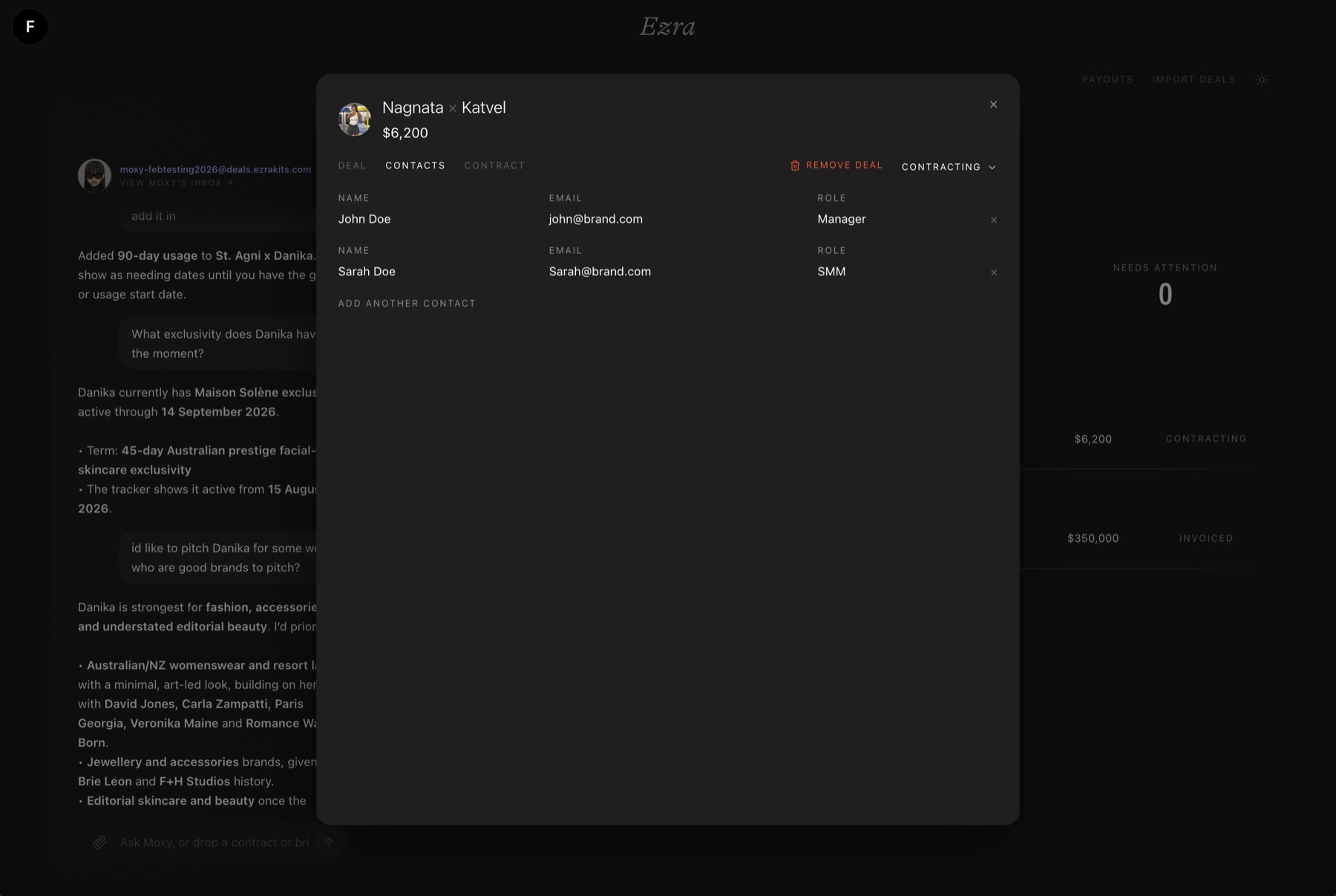Follow the View Moxy's Inbox link
This screenshot has width=1336, height=896.
coord(177,183)
